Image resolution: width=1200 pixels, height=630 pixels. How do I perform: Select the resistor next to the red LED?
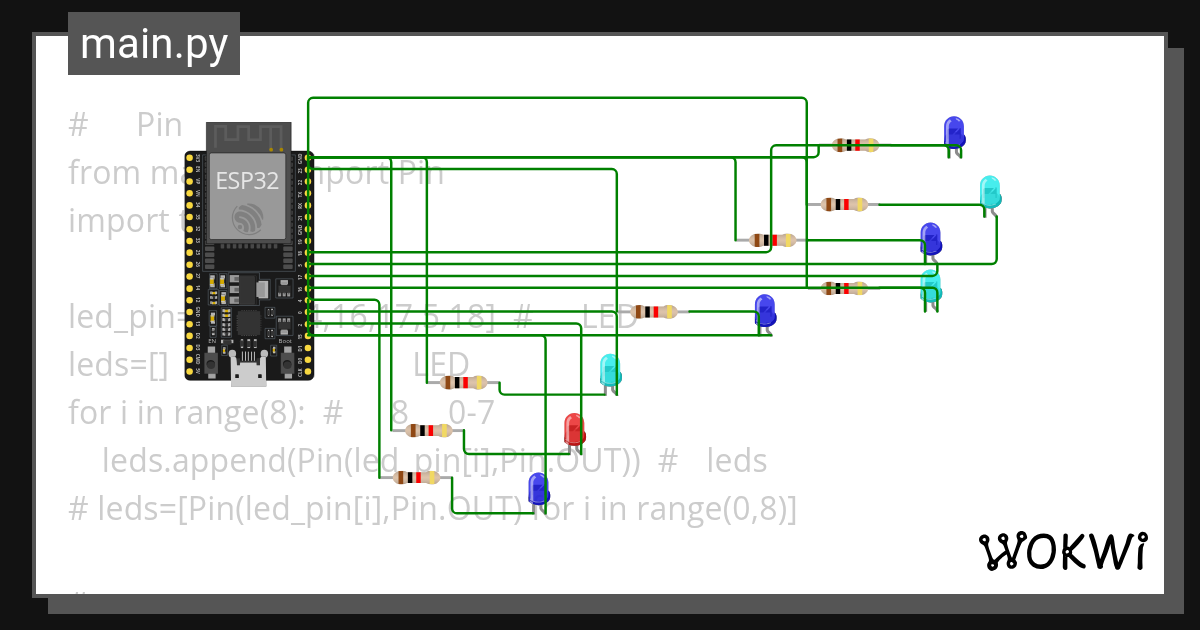(430, 430)
